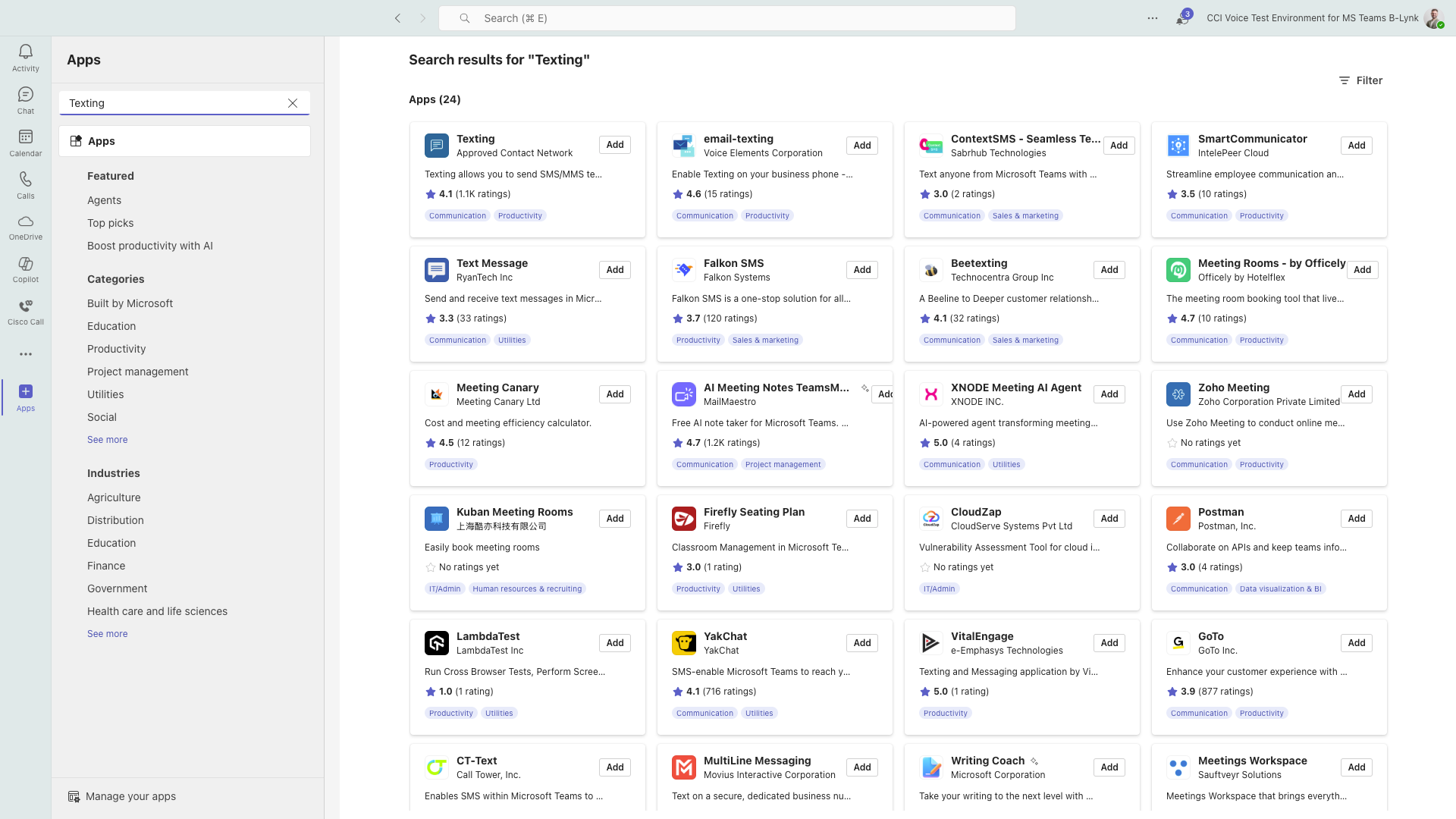This screenshot has height=819, width=1456.
Task: Select the Productivity category
Action: [116, 349]
